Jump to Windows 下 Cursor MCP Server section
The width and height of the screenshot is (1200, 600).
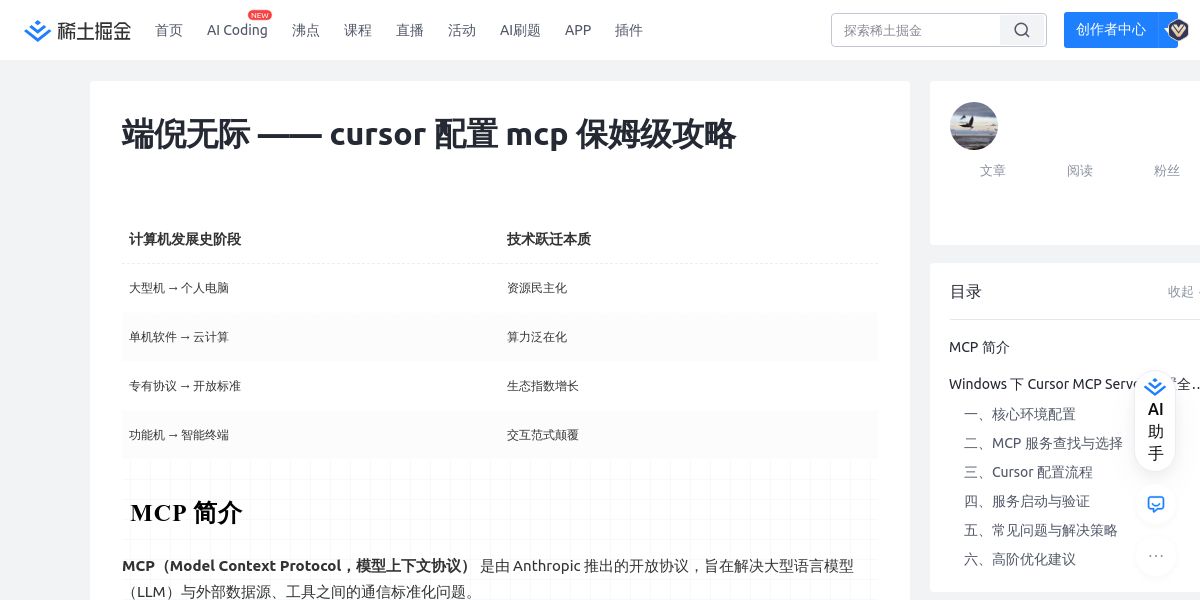pyautogui.click(x=1074, y=384)
